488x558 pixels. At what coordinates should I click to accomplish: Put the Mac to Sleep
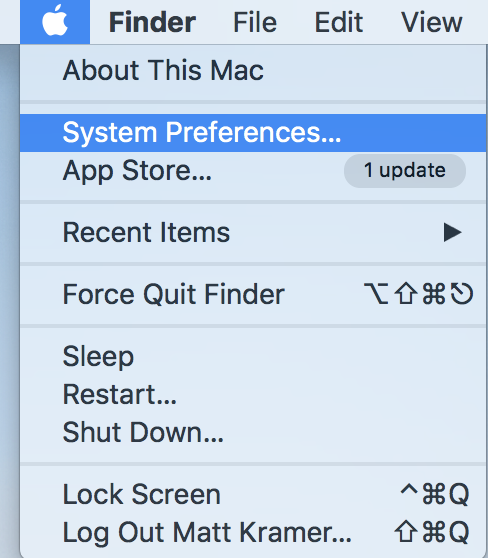[x=253, y=356]
